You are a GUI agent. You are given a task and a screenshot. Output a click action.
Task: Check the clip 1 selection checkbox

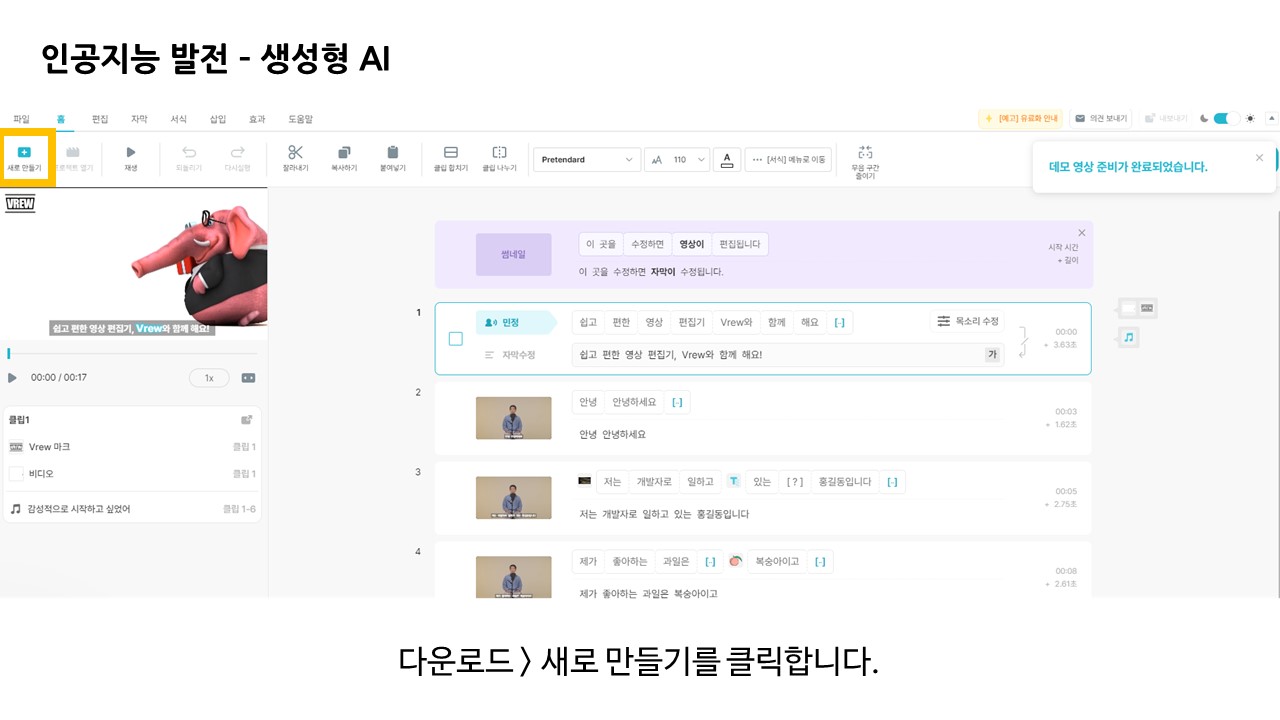click(x=455, y=339)
